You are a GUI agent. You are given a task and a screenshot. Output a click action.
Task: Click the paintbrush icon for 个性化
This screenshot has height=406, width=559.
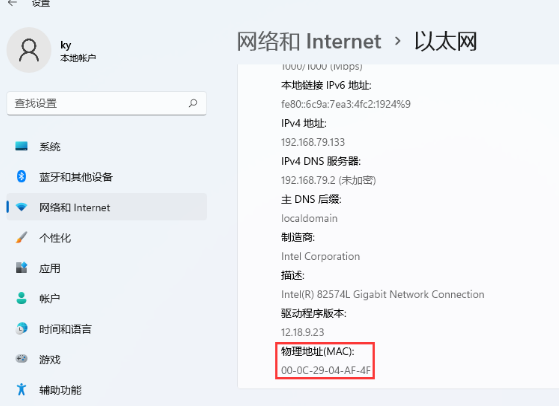21,237
